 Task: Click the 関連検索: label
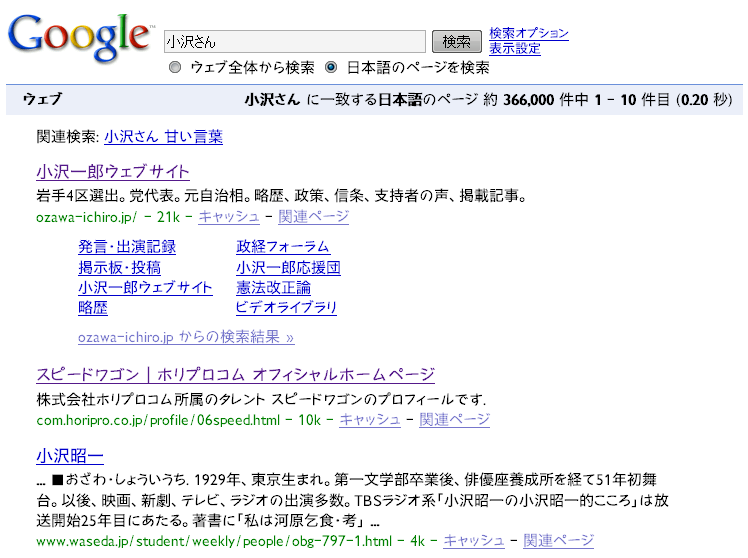pos(68,137)
